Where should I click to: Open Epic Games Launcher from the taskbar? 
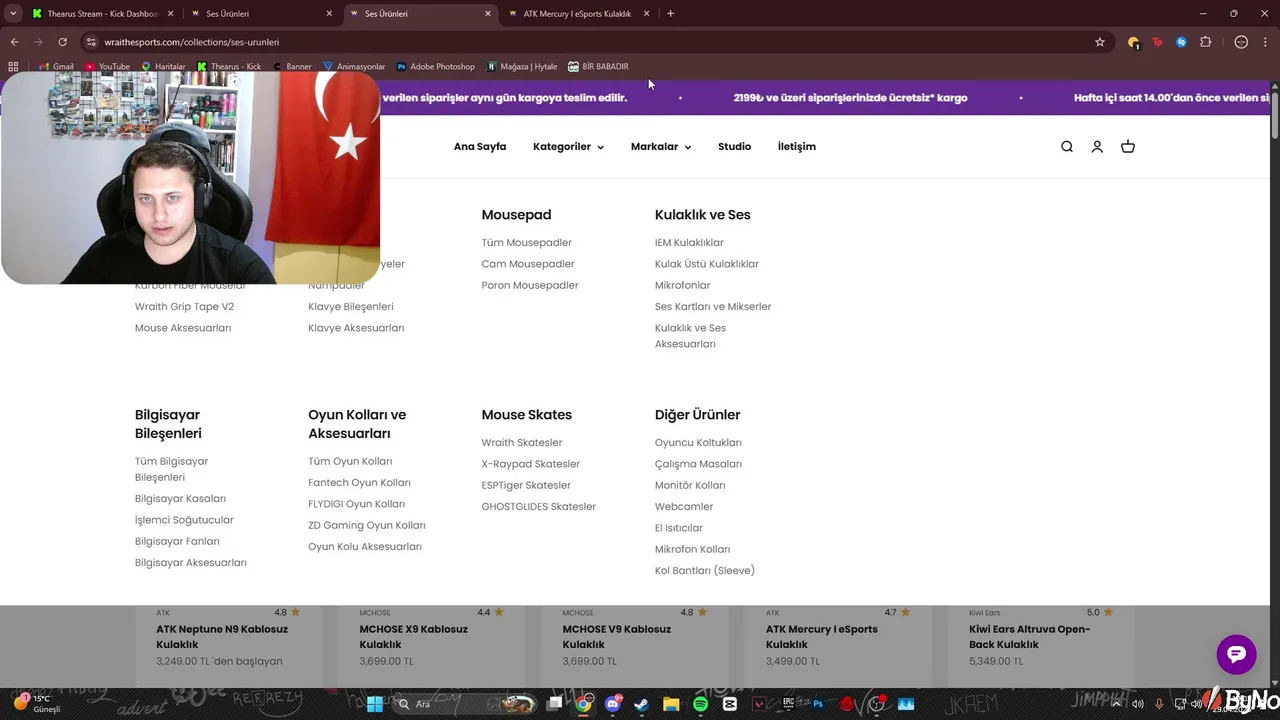click(788, 704)
